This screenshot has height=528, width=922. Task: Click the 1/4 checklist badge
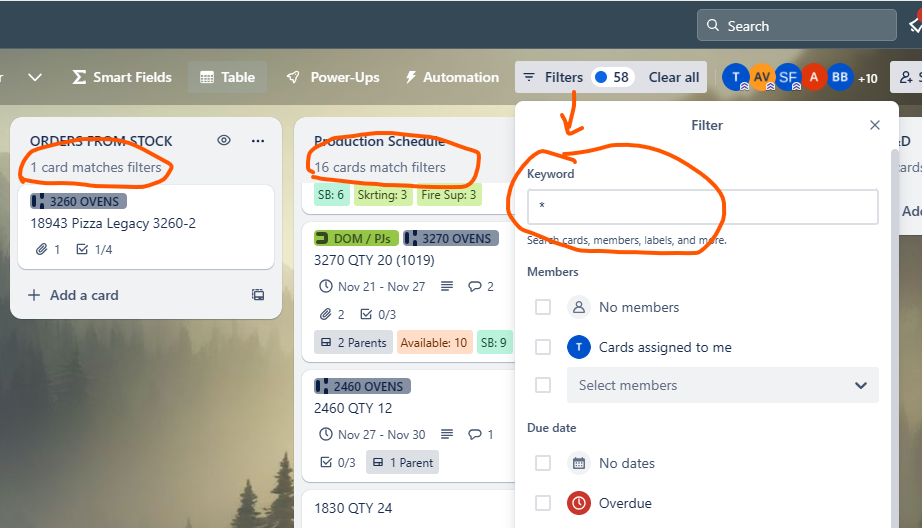tap(94, 249)
